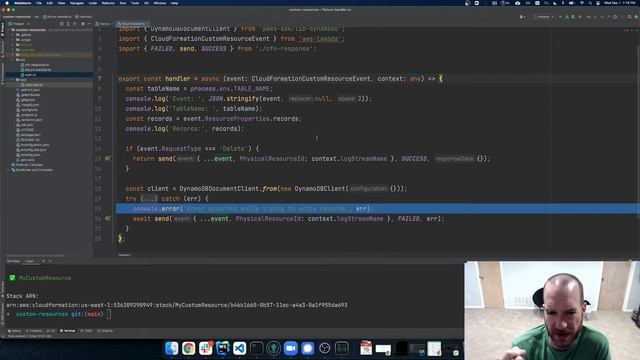Open fixture-handler.ts in project tree
This screenshot has width=640, height=360.
coord(36,70)
